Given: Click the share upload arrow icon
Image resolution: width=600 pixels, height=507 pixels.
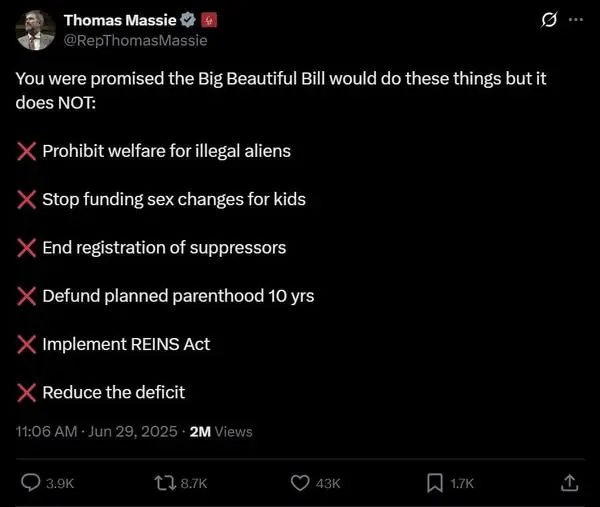Looking at the screenshot, I should coord(569,483).
